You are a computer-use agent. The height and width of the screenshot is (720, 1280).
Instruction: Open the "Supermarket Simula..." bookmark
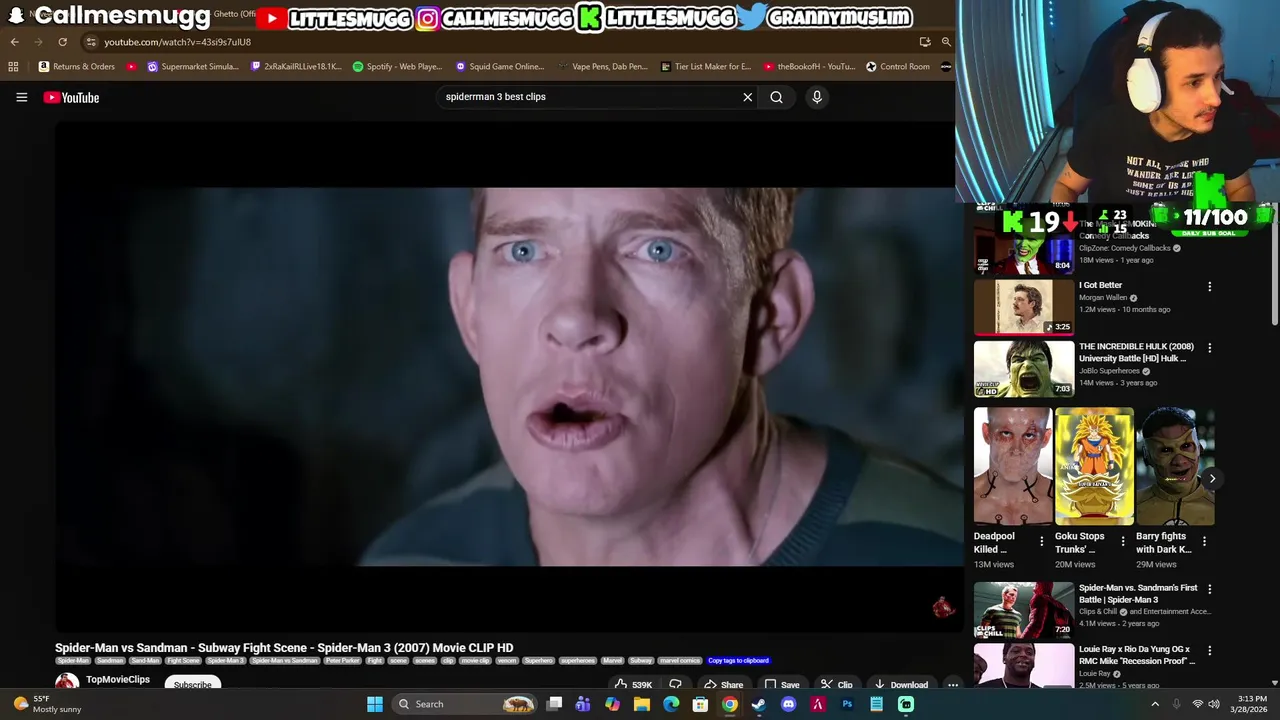tap(193, 67)
